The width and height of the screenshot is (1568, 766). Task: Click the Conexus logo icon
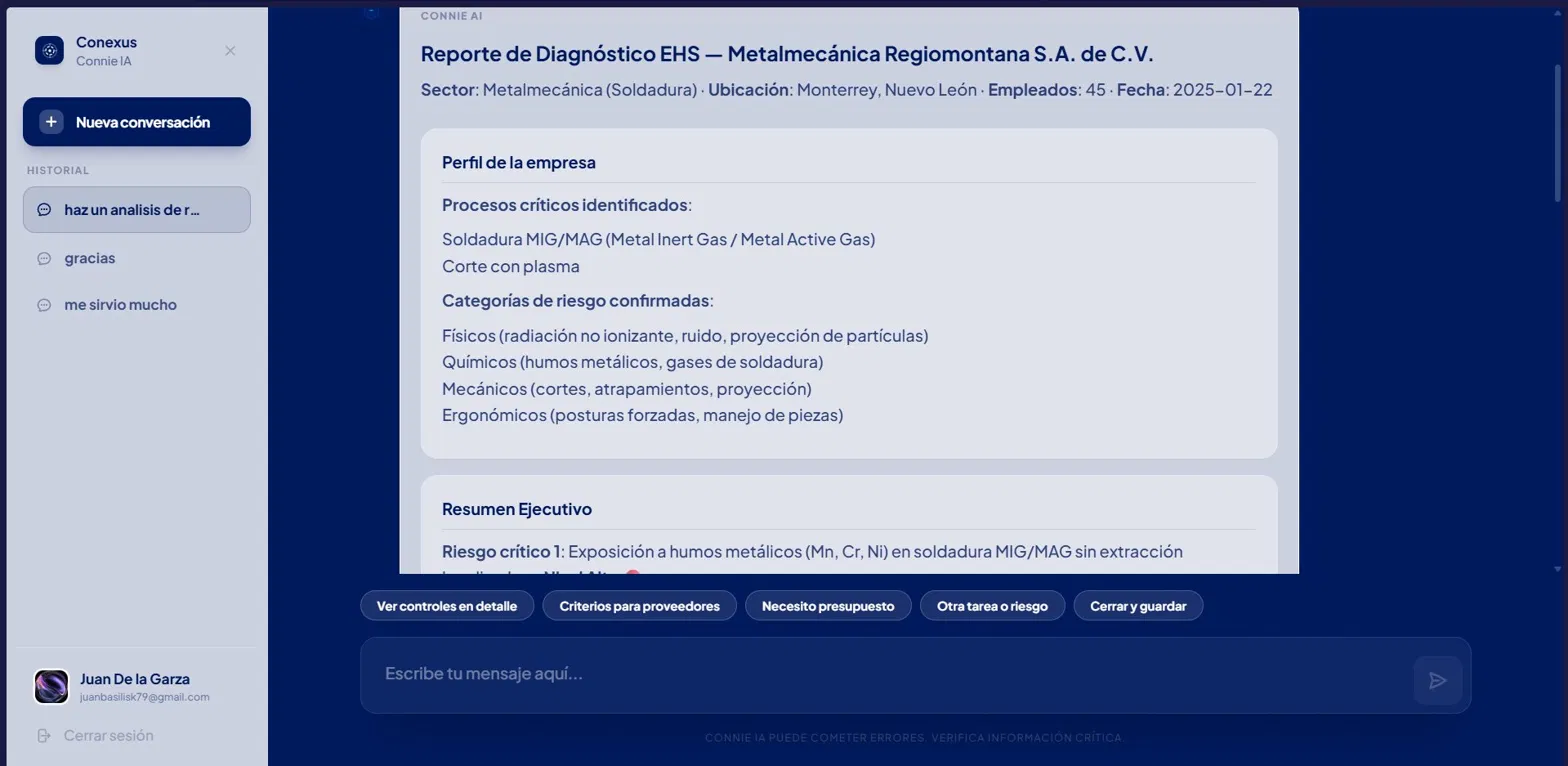[49, 50]
